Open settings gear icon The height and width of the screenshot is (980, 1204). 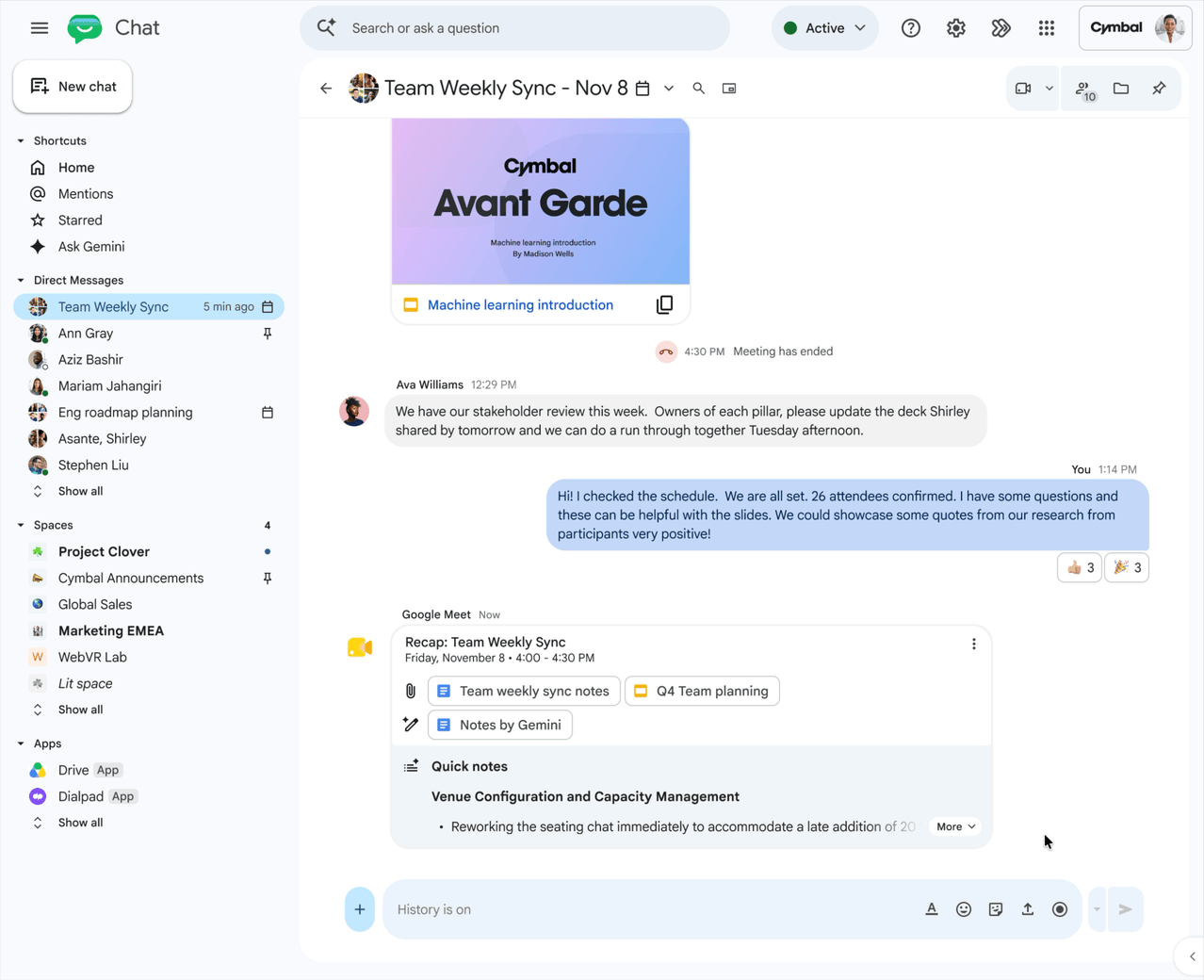(x=956, y=28)
